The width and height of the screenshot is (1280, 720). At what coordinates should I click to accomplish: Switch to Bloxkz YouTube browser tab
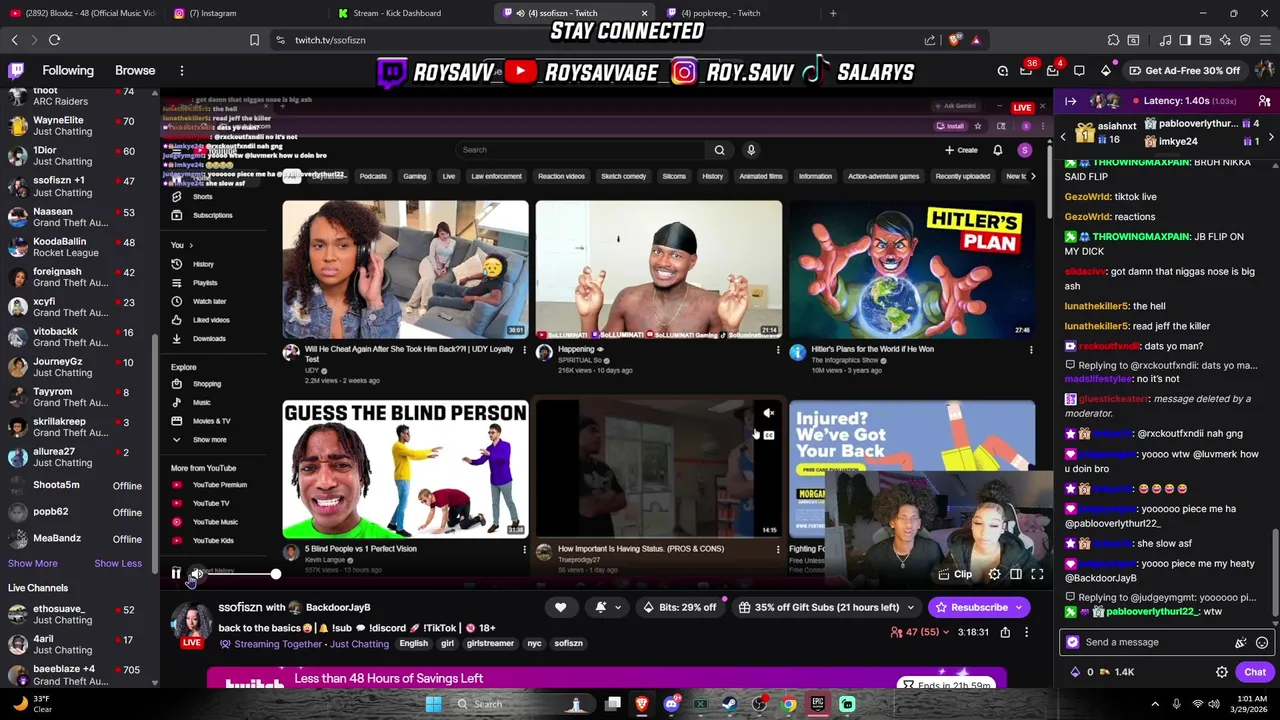pos(82,13)
